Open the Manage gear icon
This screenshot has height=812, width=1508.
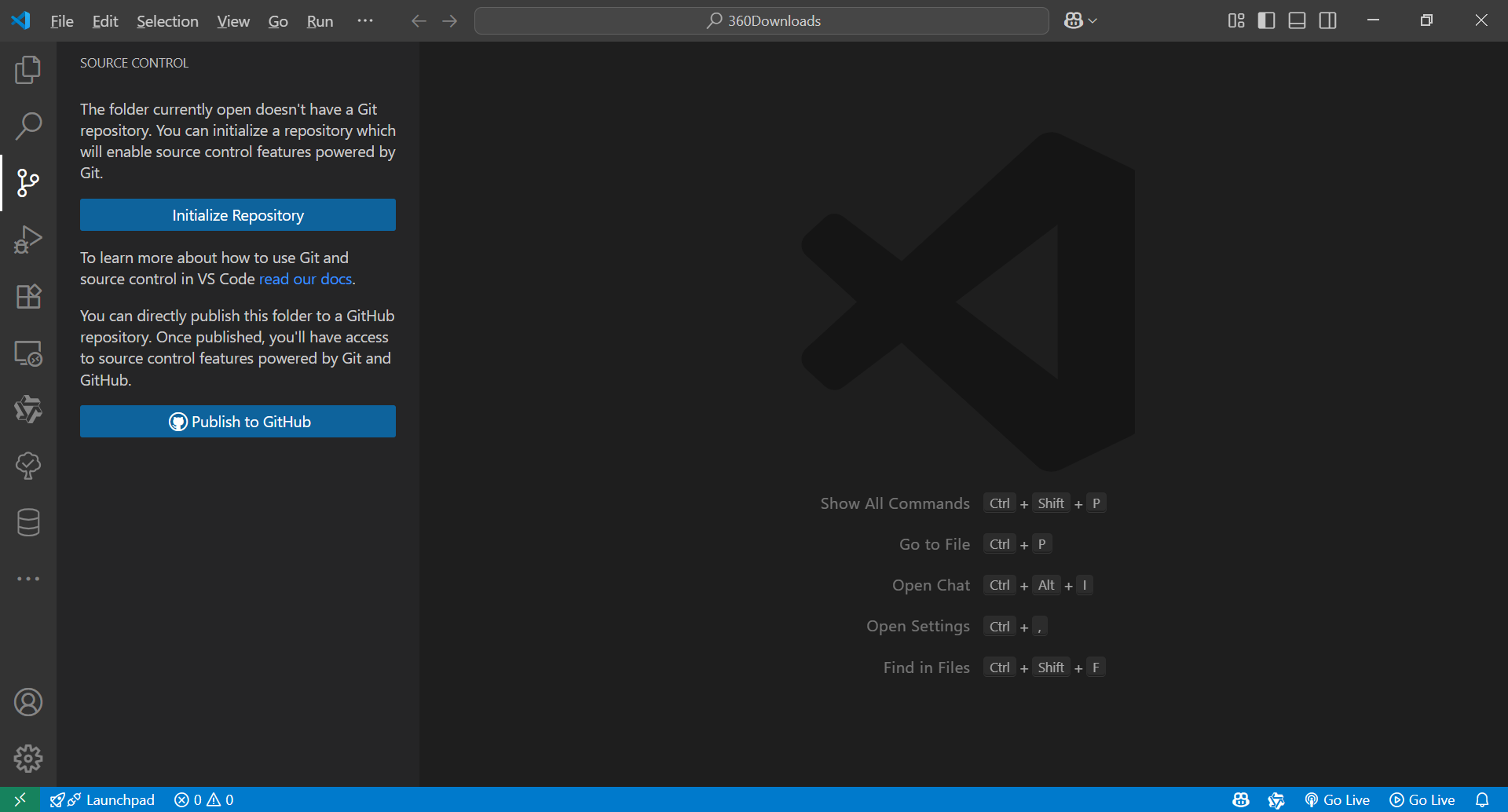tap(28, 759)
